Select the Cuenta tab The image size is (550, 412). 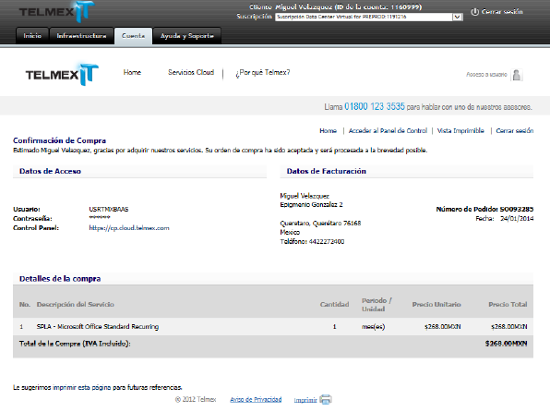tap(133, 36)
